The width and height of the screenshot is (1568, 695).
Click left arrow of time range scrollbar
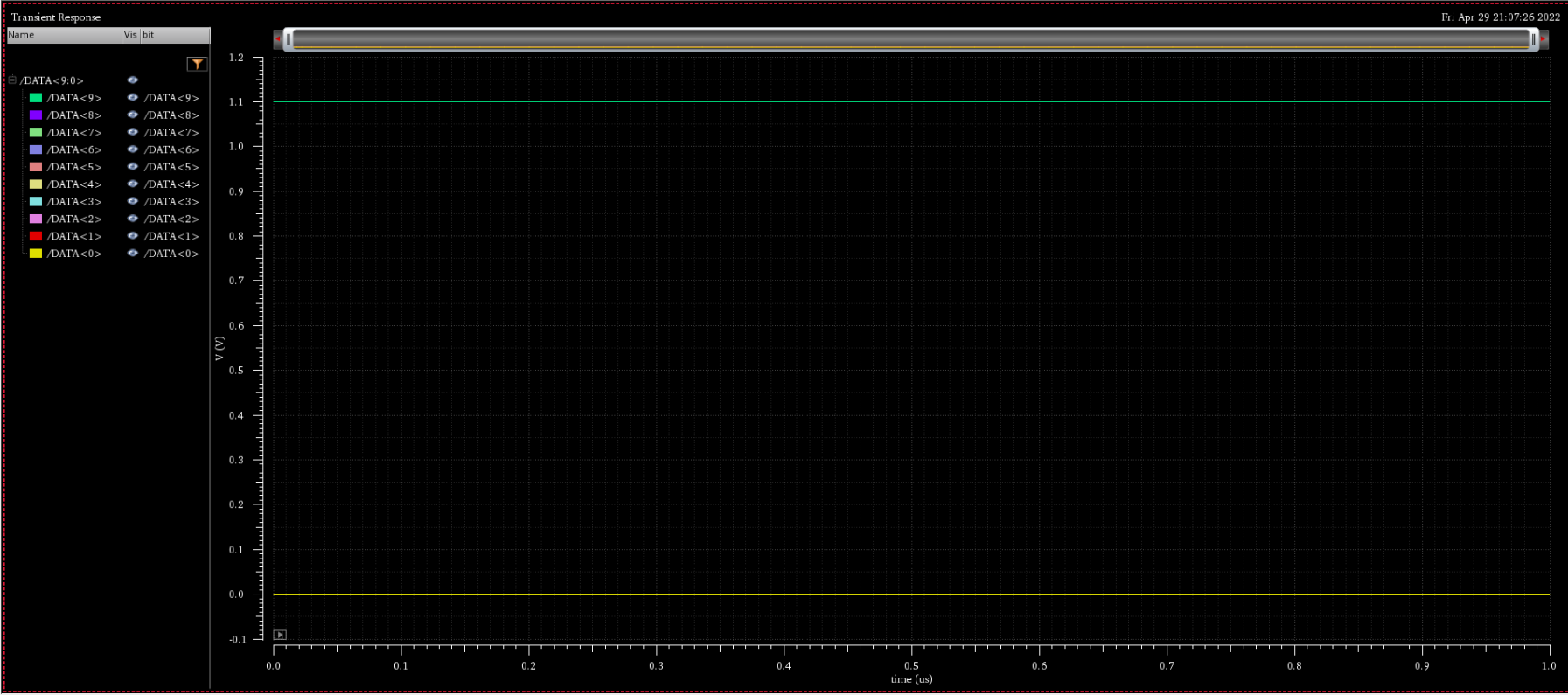click(x=277, y=39)
